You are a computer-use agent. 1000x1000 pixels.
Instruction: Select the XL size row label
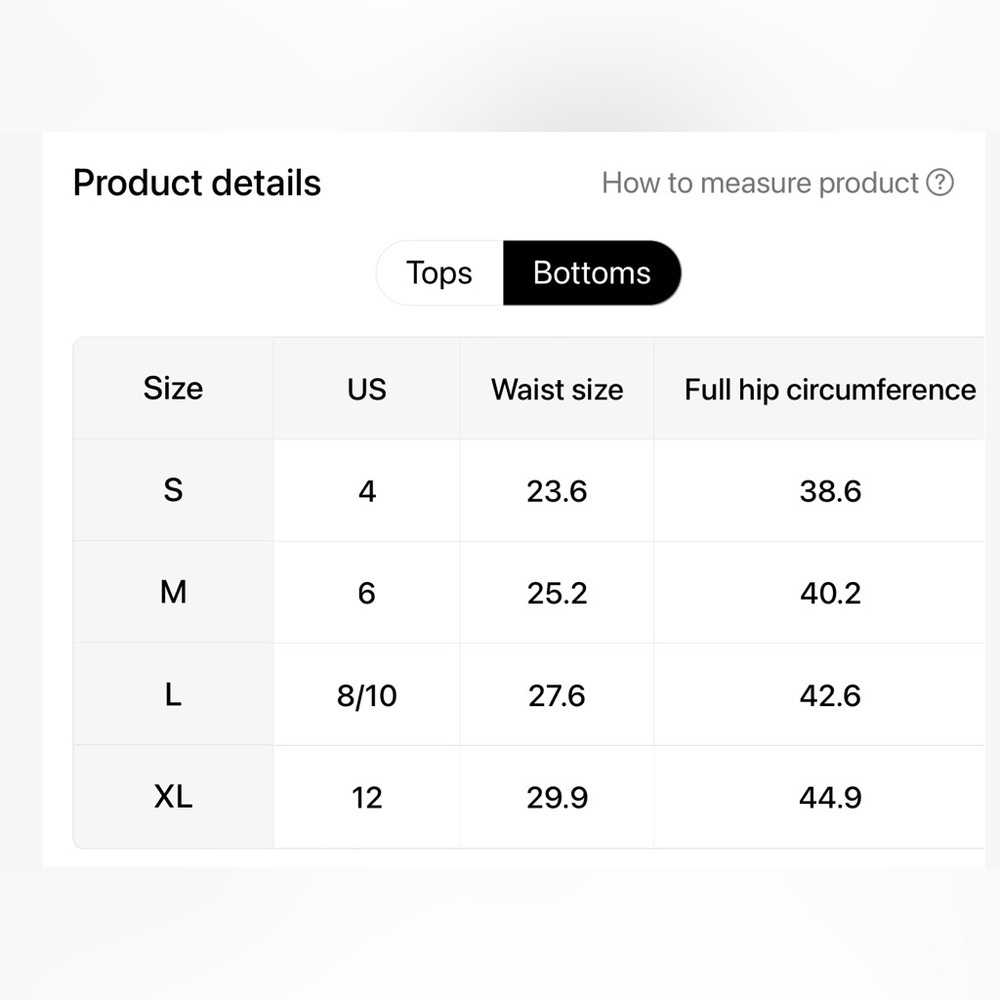[173, 797]
